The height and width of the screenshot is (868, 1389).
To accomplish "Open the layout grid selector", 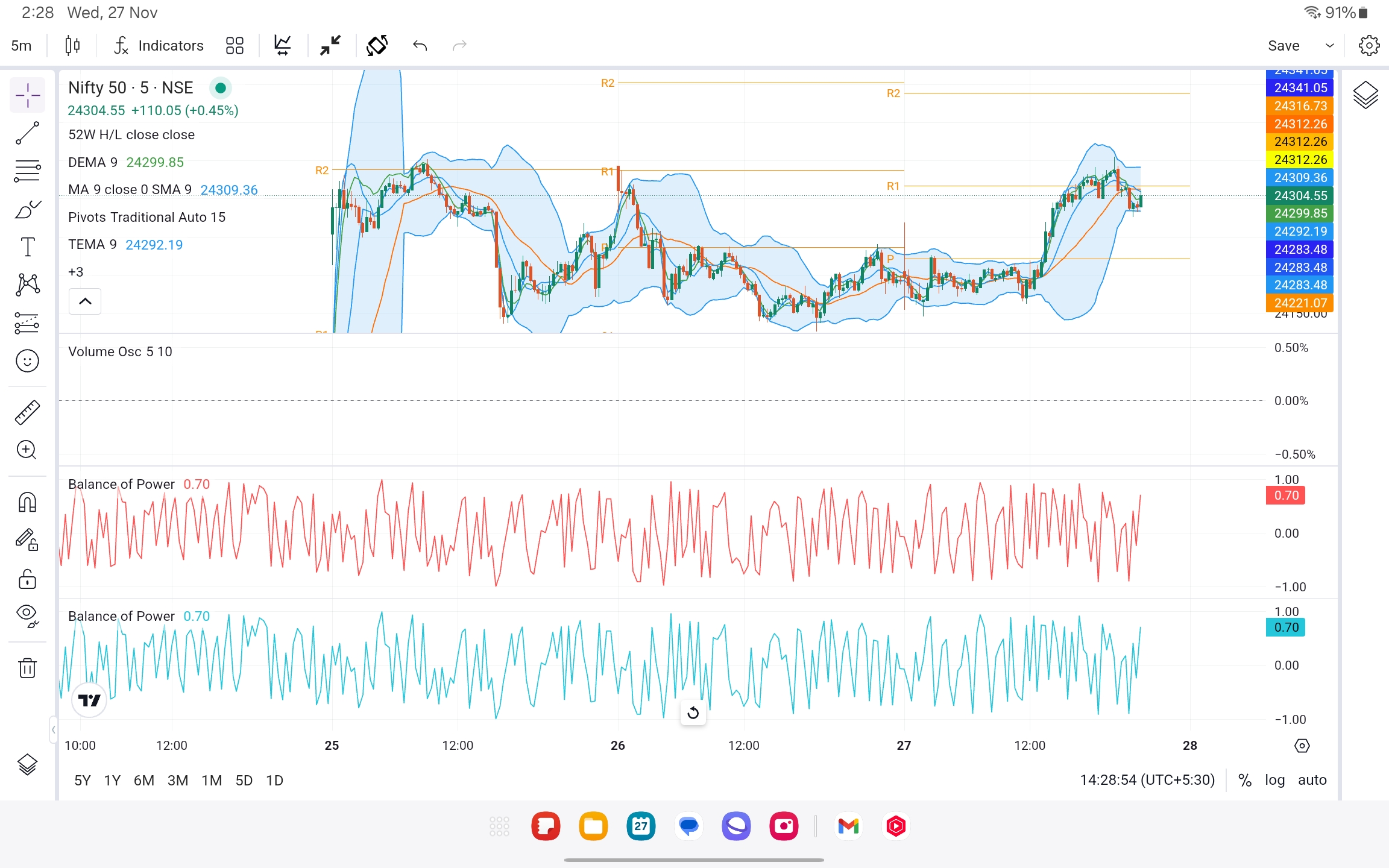I will [x=235, y=45].
